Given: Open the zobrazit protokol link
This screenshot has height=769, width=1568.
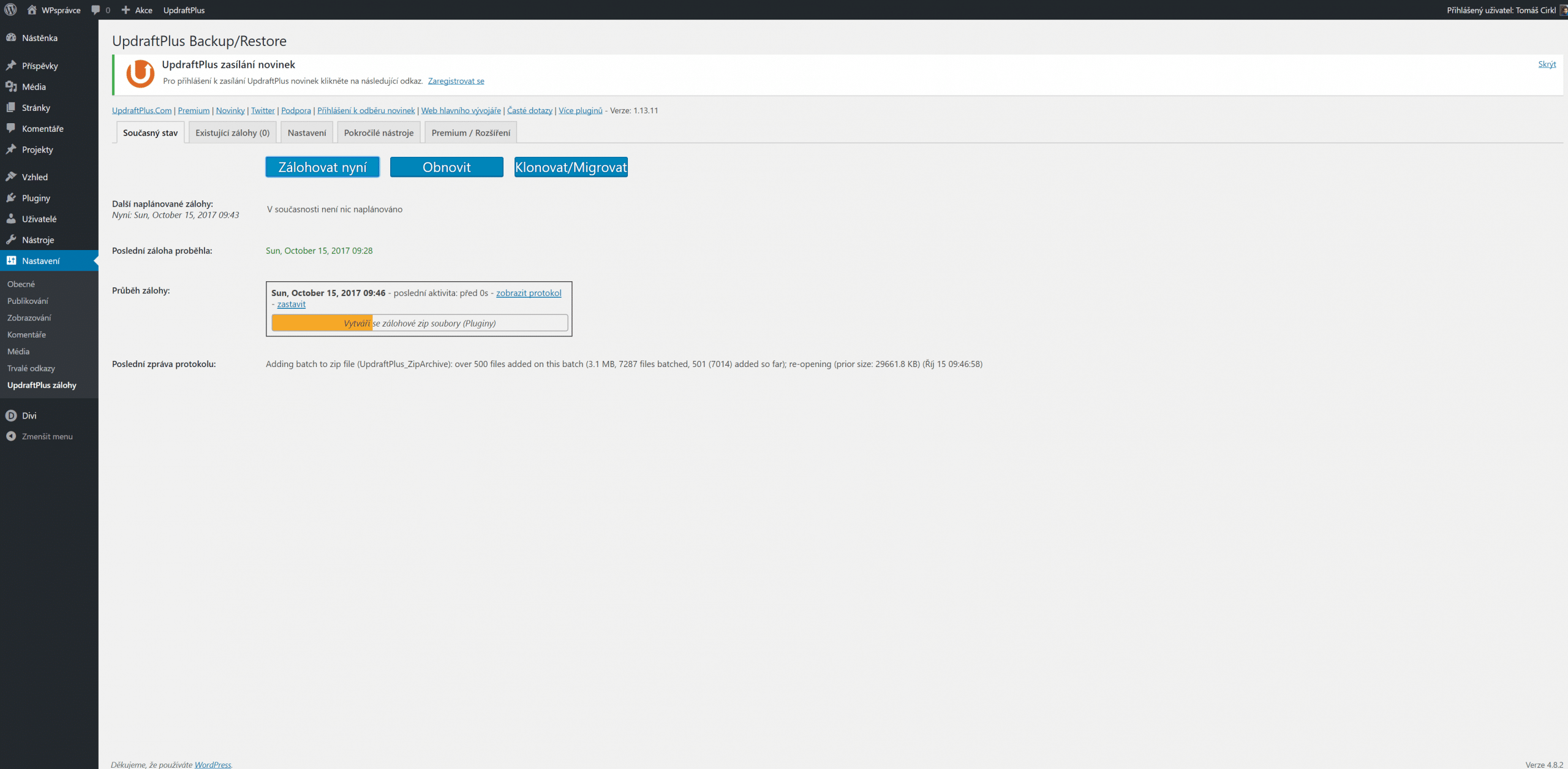Looking at the screenshot, I should pos(529,293).
